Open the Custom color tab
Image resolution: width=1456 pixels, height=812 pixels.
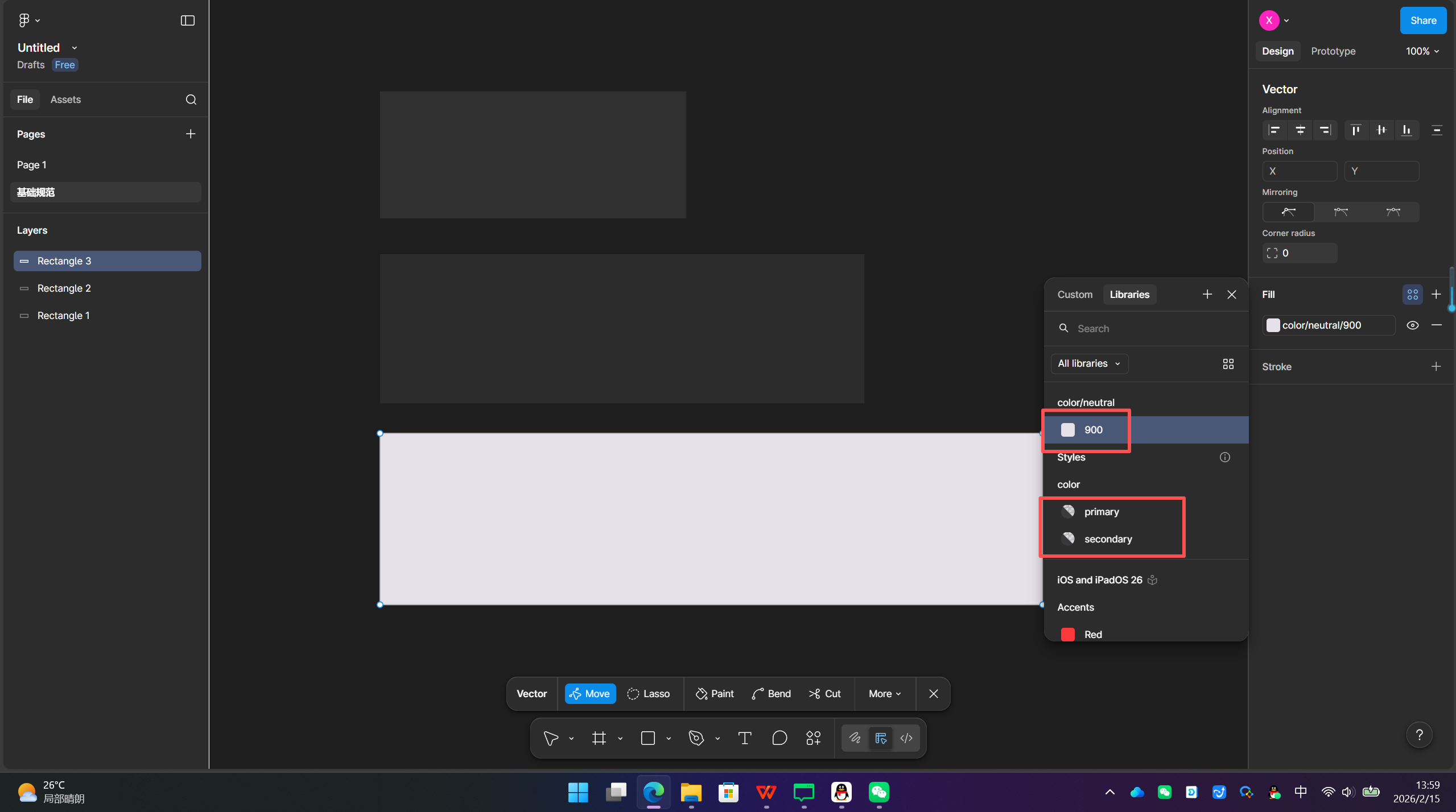1074,295
